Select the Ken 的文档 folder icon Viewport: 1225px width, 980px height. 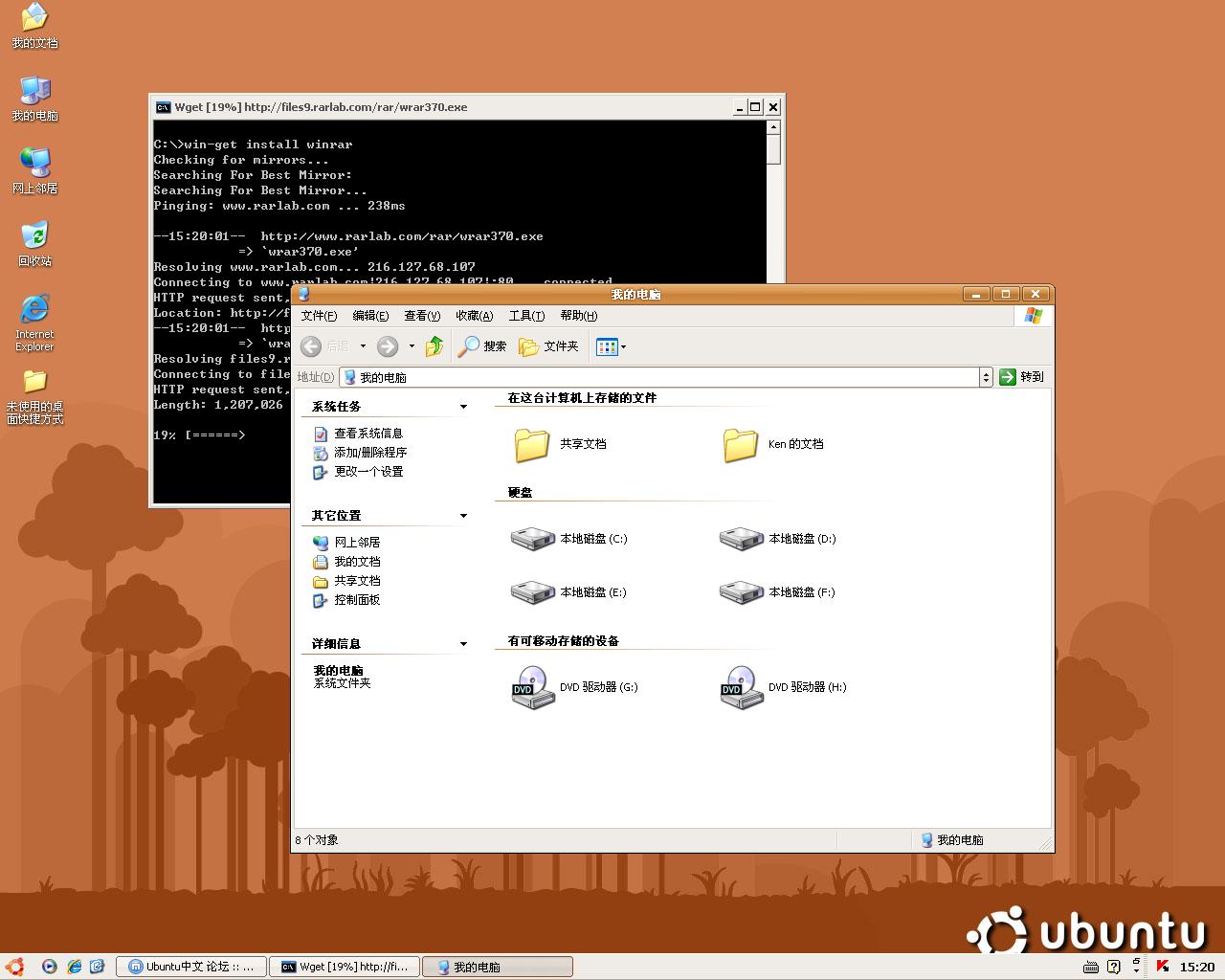(x=741, y=444)
